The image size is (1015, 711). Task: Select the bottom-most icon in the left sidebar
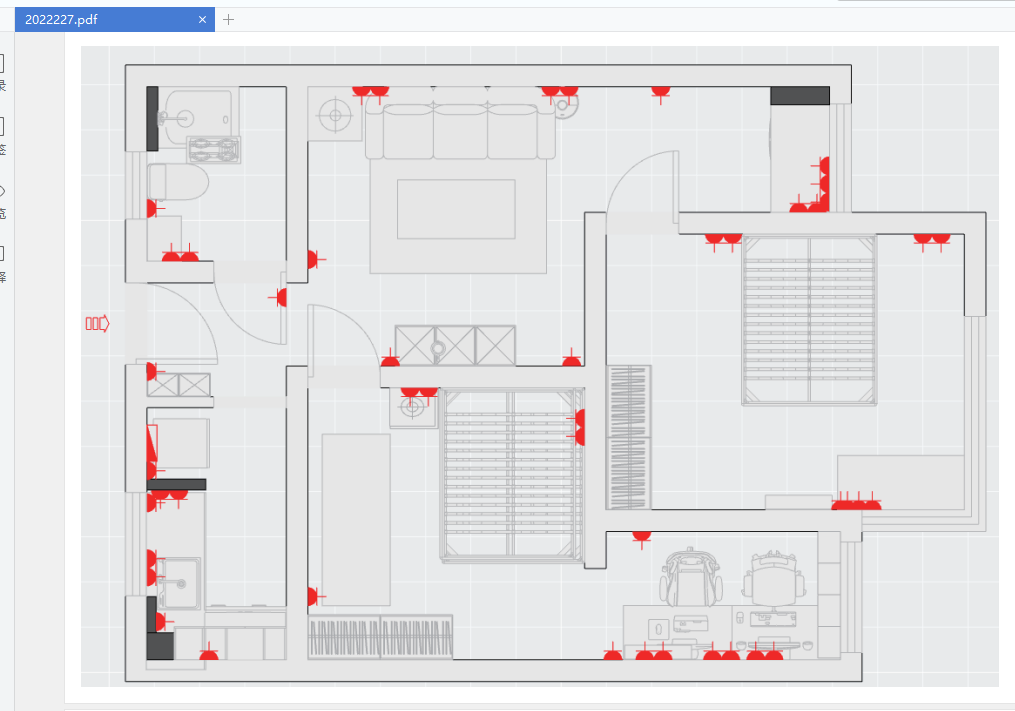[2, 254]
